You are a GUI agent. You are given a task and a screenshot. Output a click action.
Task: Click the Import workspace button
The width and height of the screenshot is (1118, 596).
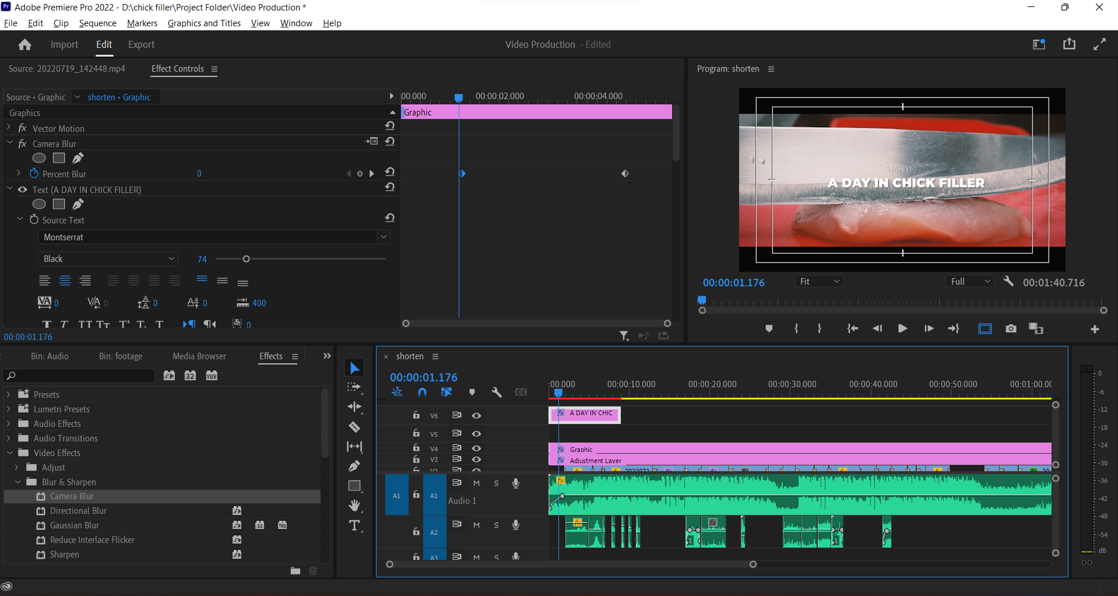point(64,45)
